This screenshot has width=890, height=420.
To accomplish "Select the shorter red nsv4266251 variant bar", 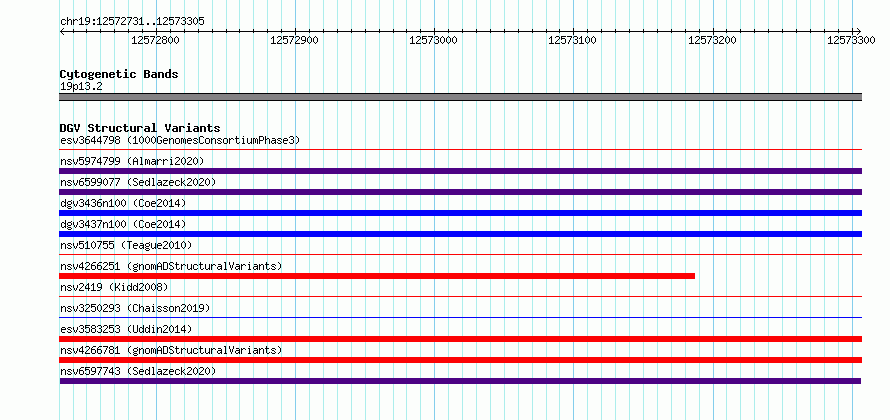I will 377,276.
